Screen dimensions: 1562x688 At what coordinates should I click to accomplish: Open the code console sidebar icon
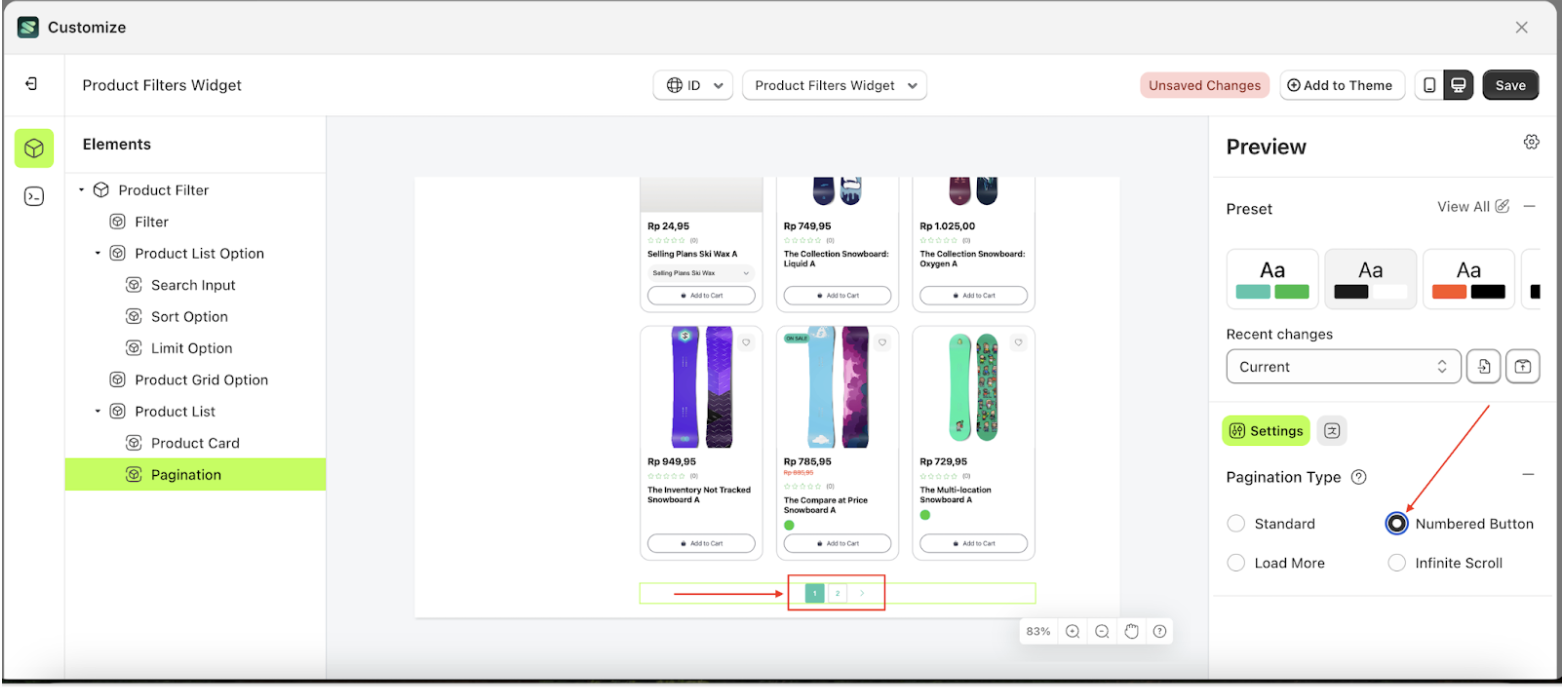pyautogui.click(x=34, y=197)
